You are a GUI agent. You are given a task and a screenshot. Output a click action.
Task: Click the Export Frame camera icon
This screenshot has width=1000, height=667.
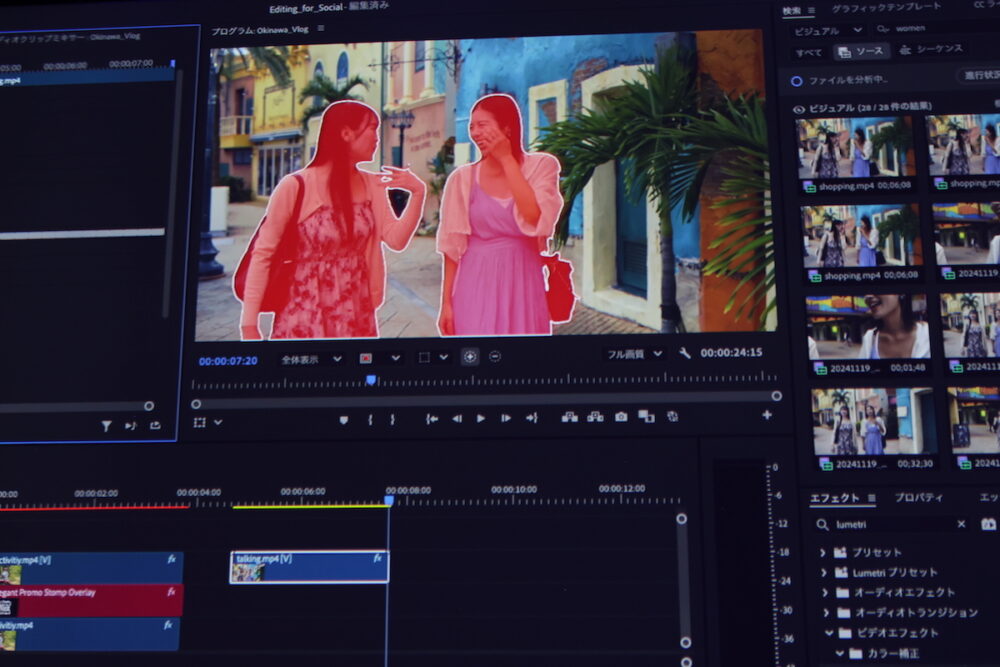(x=621, y=417)
